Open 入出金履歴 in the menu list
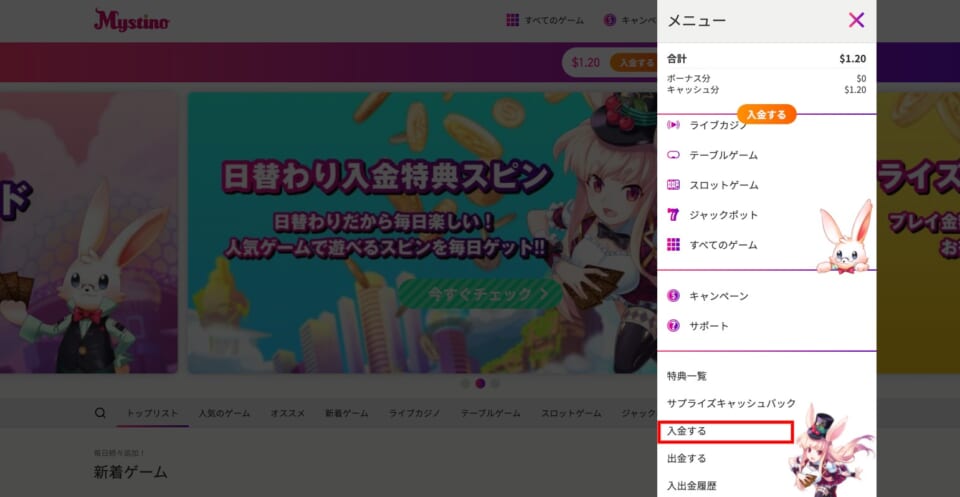Viewport: 960px width, 497px height. pos(691,486)
